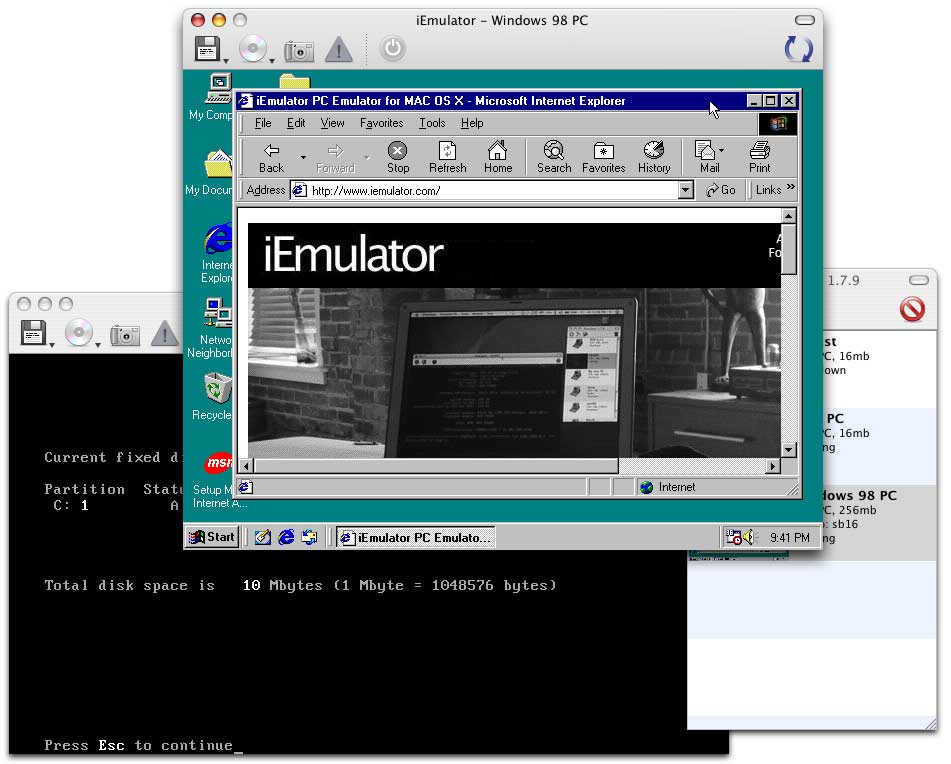The width and height of the screenshot is (951, 764).
Task: Expand the address bar dropdown list
Action: click(685, 190)
